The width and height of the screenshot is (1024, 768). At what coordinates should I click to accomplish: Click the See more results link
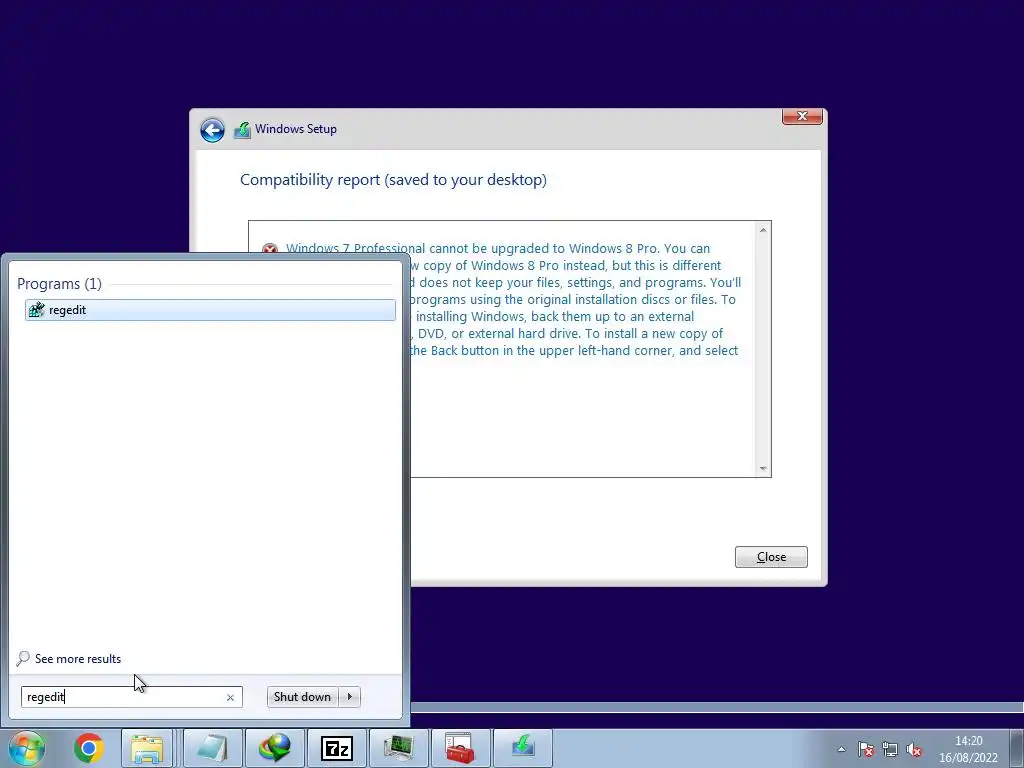78,659
